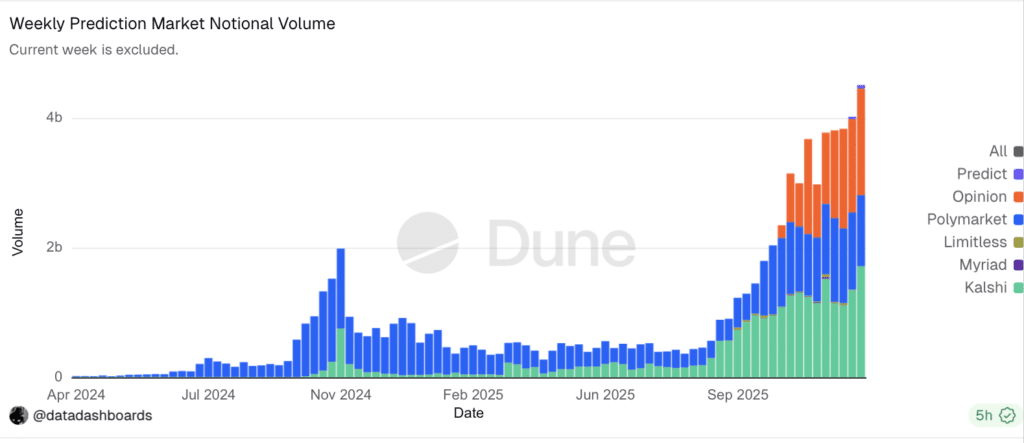Select the All legend label
The width and height of the screenshot is (1024, 443).
(998, 152)
